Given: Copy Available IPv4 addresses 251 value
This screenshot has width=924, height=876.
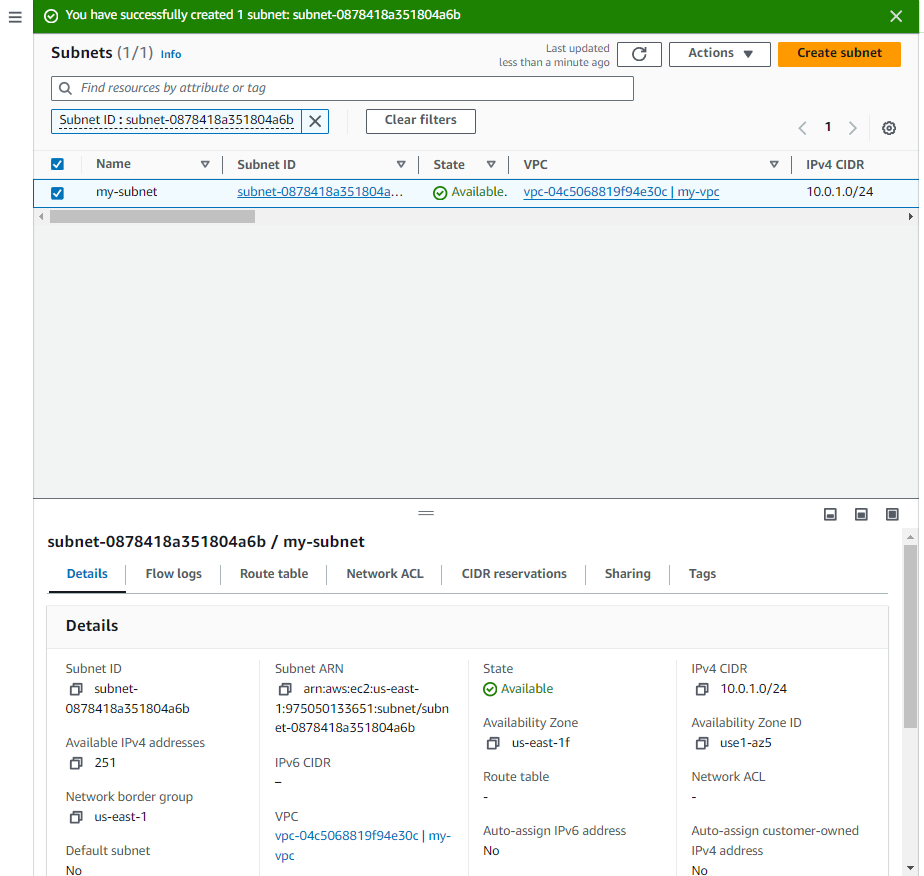Looking at the screenshot, I should click(76, 763).
